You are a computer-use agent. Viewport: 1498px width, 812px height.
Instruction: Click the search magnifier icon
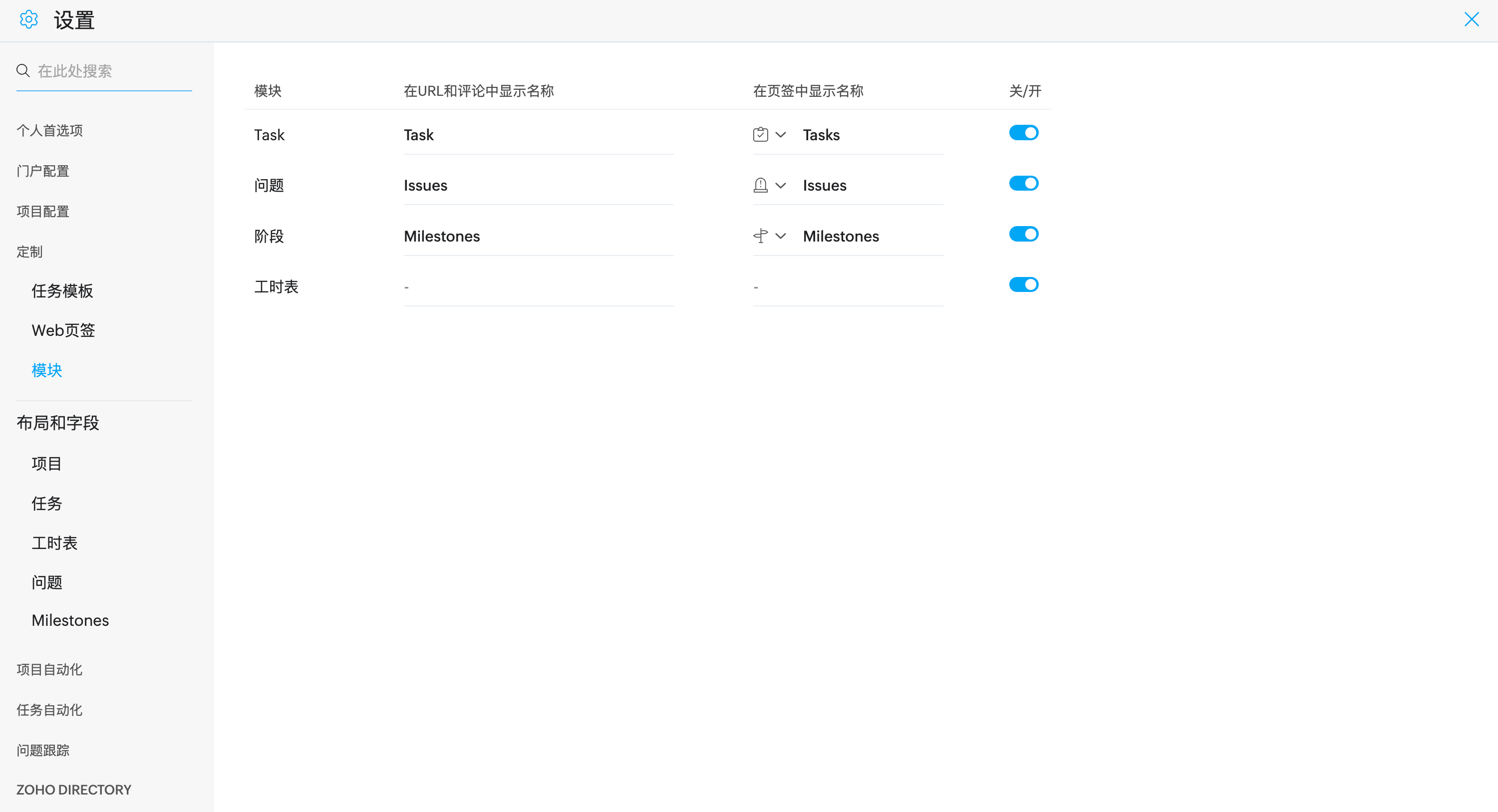22,71
